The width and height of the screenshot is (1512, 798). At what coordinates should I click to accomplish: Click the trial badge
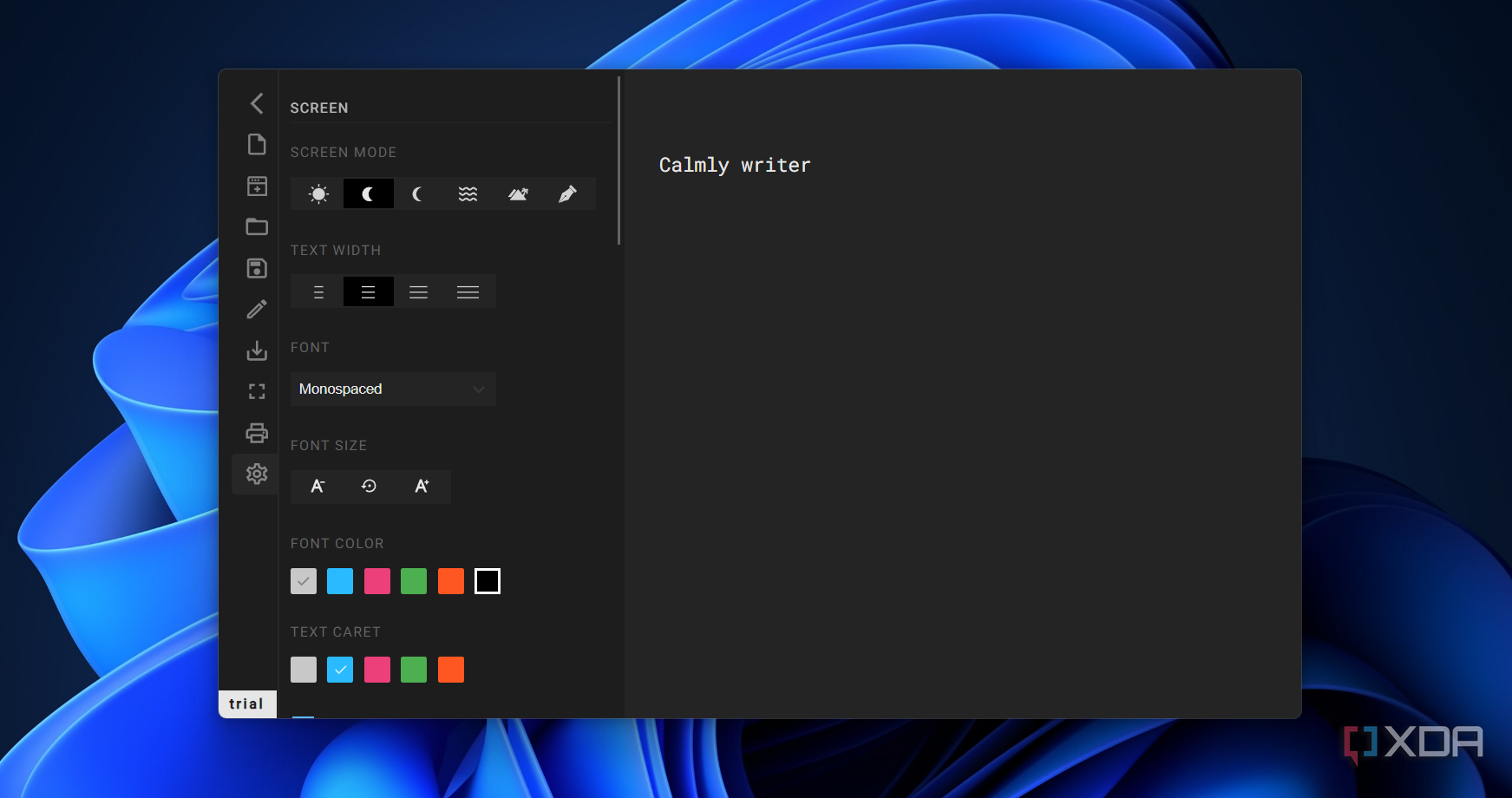247,704
